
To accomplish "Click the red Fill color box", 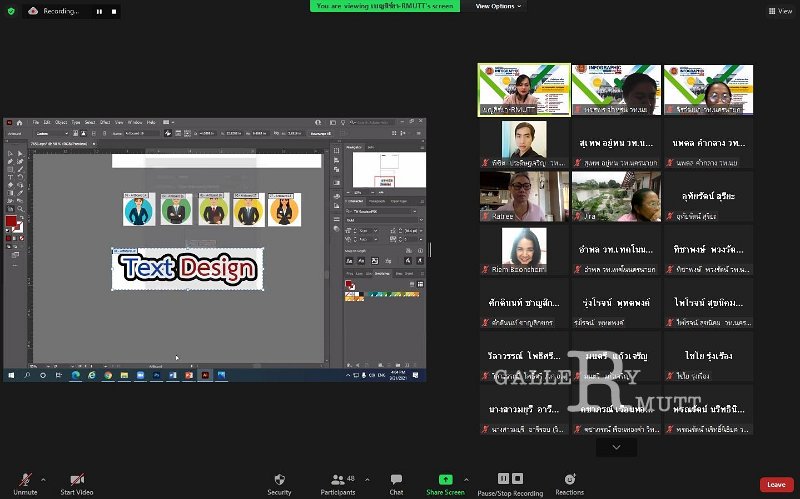I will 11,221.
